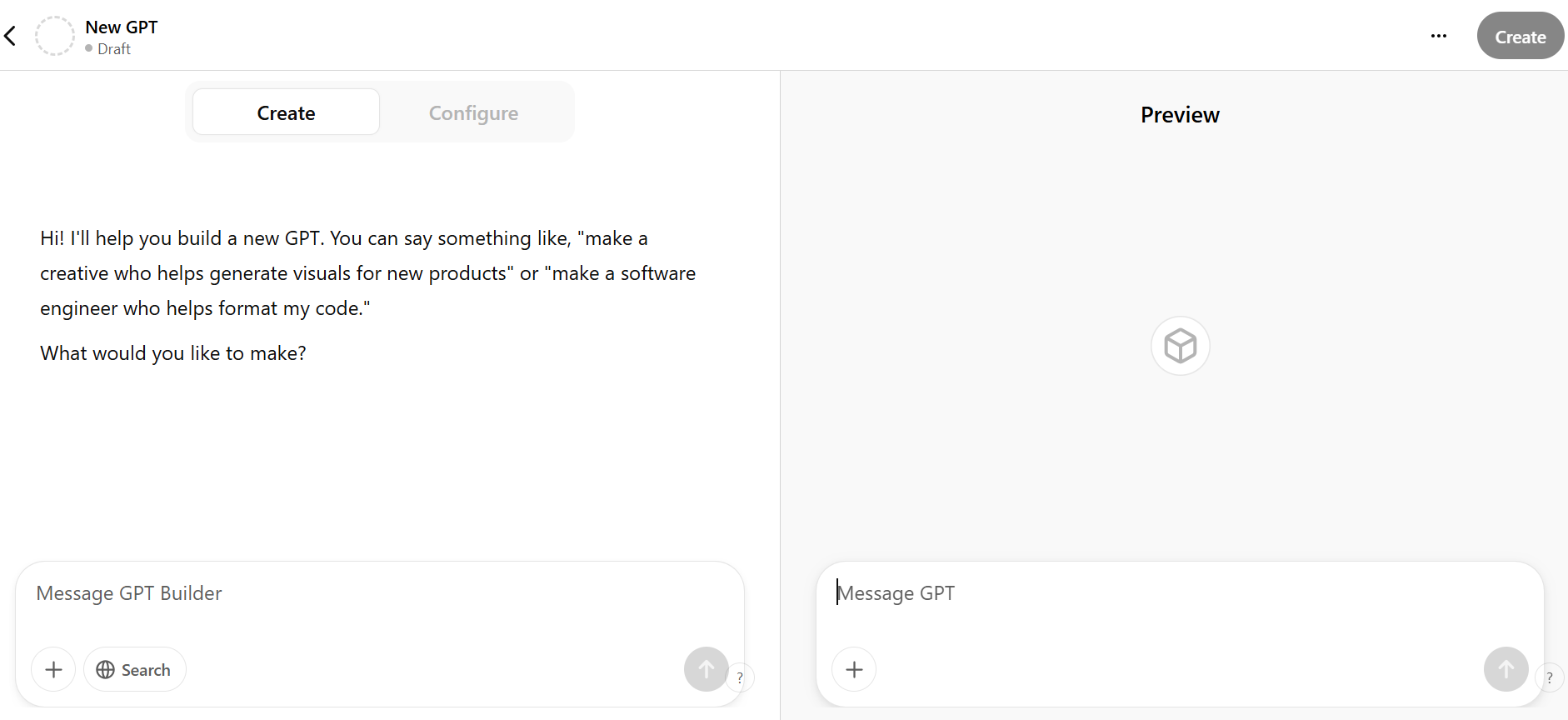Viewport: 1568px width, 720px height.
Task: Open the help question mark in Preview pane
Action: pos(1550,677)
